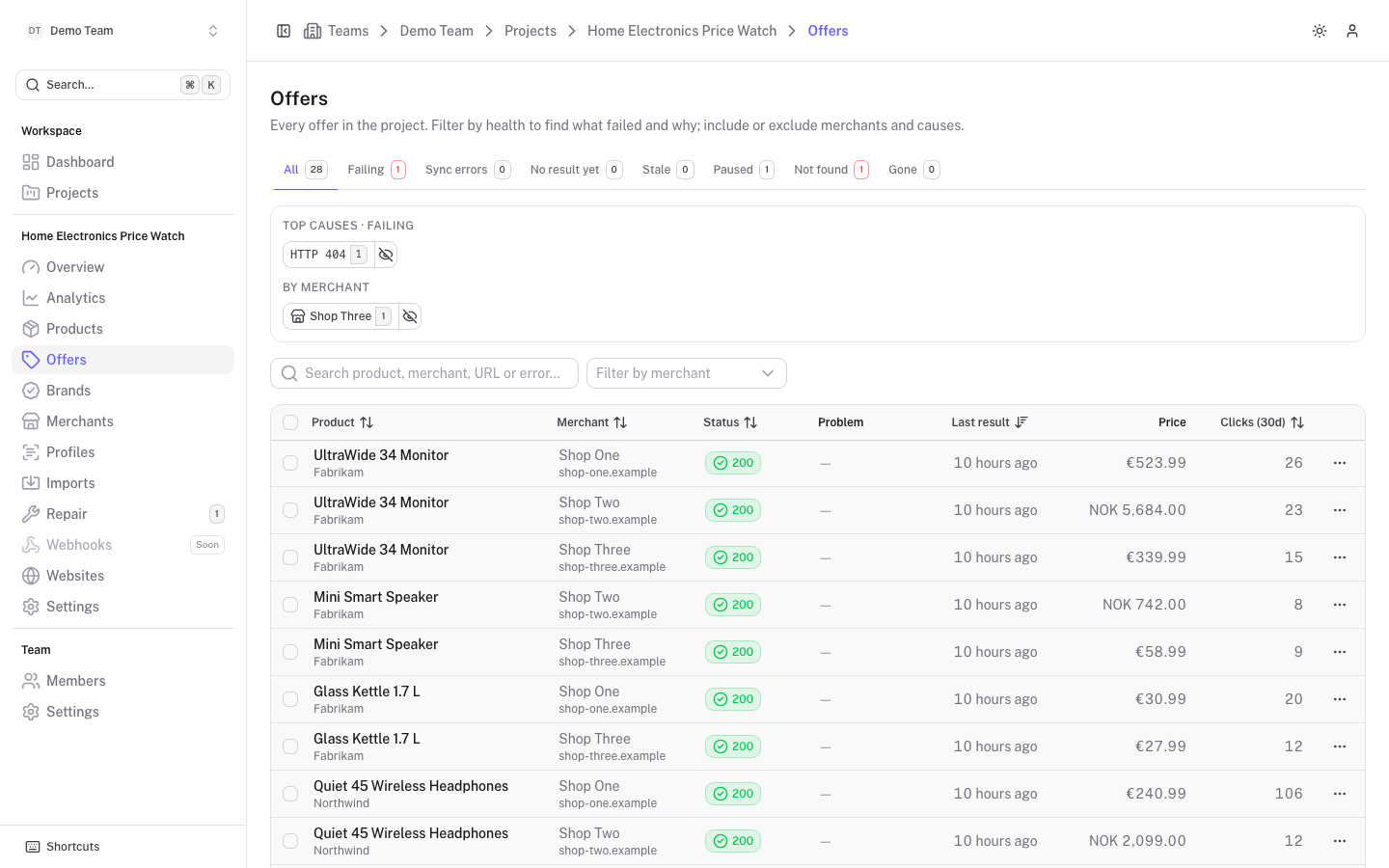This screenshot has width=1389, height=868.
Task: Switch to the Sync errors tab
Action: coord(468,170)
